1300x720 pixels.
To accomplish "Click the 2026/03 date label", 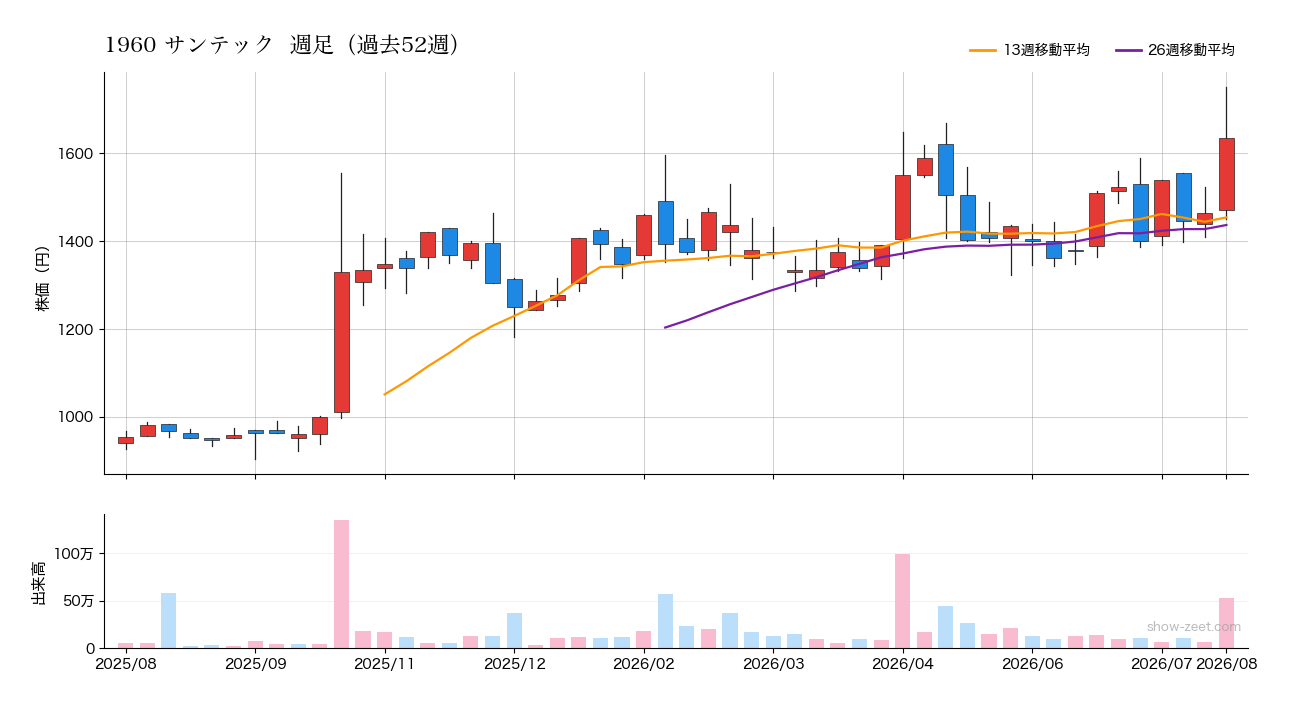I will coord(773,664).
